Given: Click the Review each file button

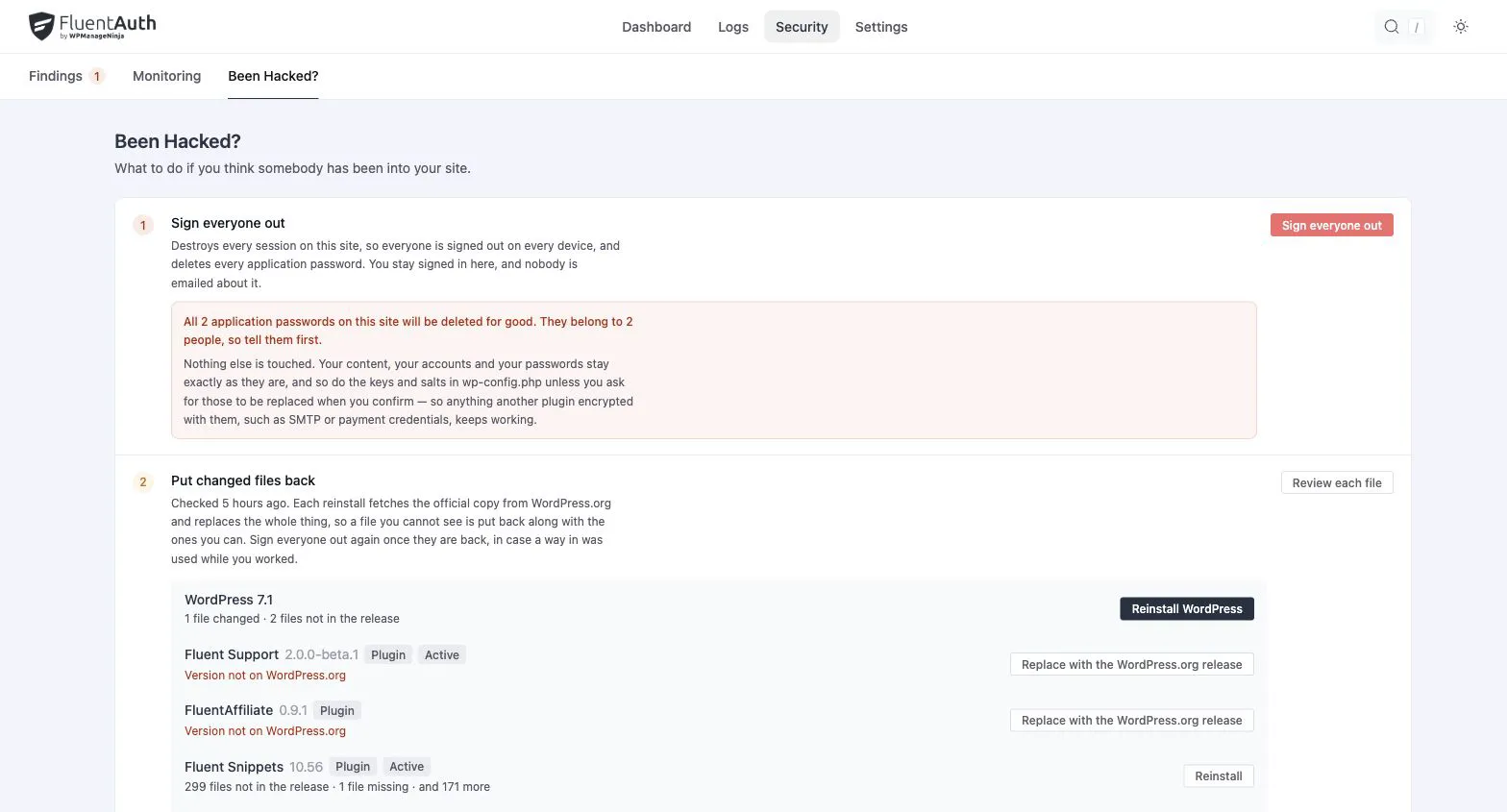Looking at the screenshot, I should 1336,482.
